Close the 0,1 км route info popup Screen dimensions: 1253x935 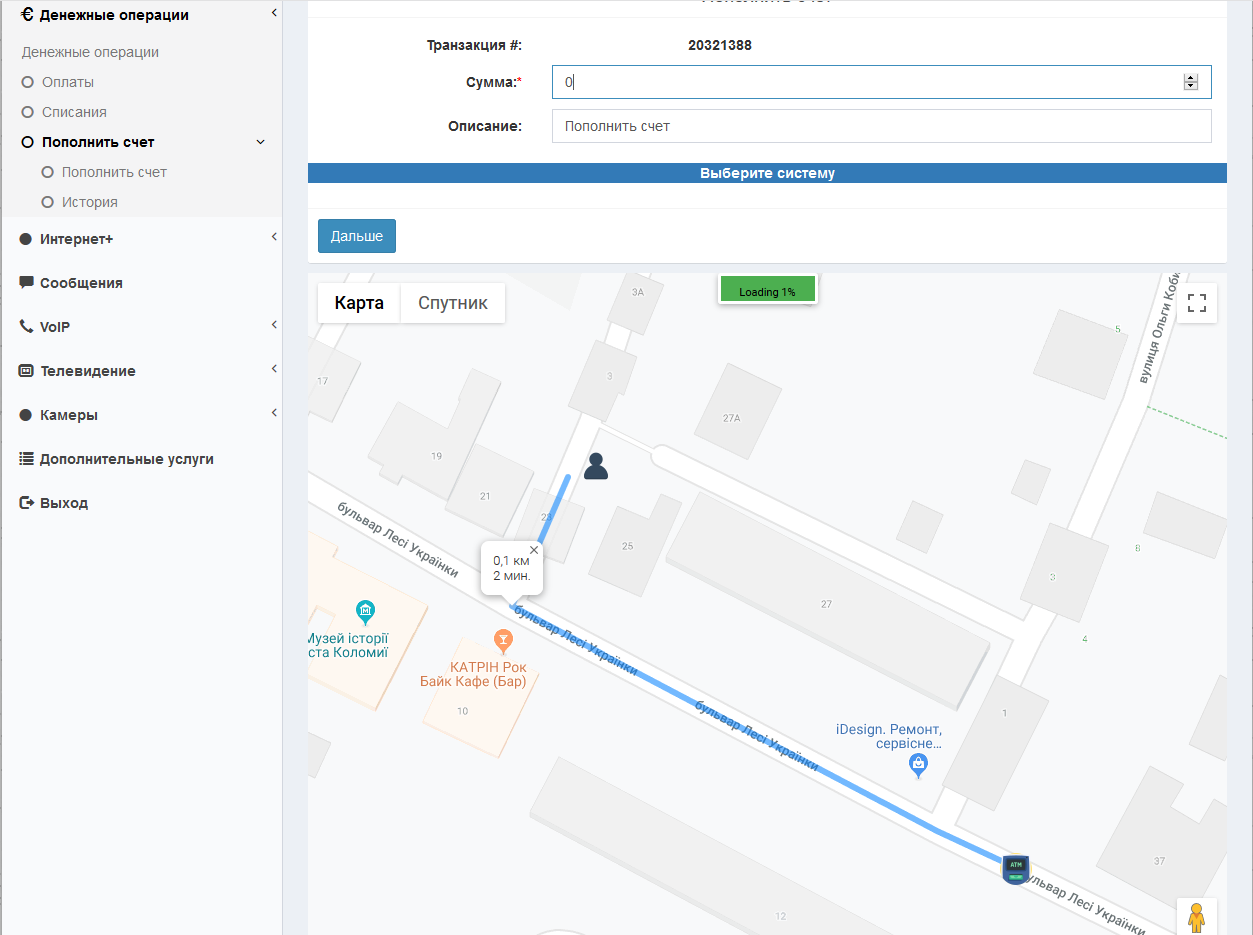coord(534,550)
